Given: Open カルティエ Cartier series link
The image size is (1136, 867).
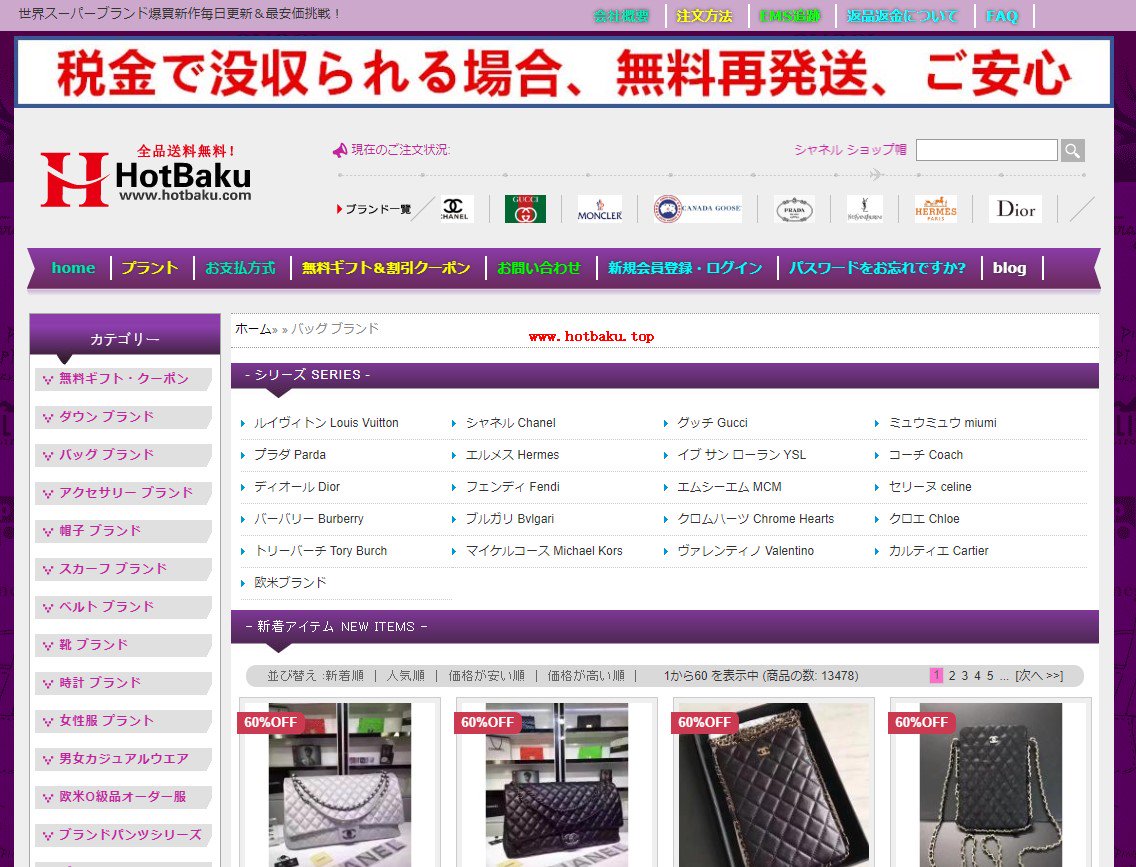Looking at the screenshot, I should click(939, 550).
